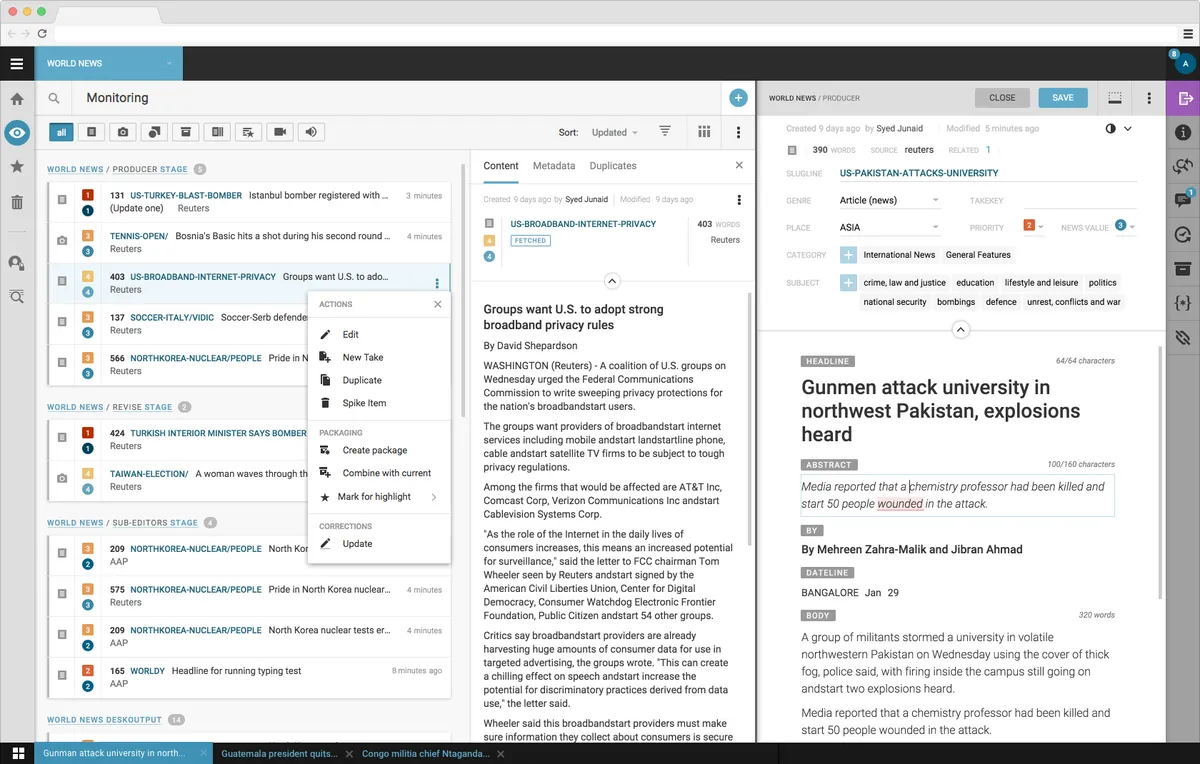
Task: Open the Sort by Updated dropdown
Action: [613, 131]
